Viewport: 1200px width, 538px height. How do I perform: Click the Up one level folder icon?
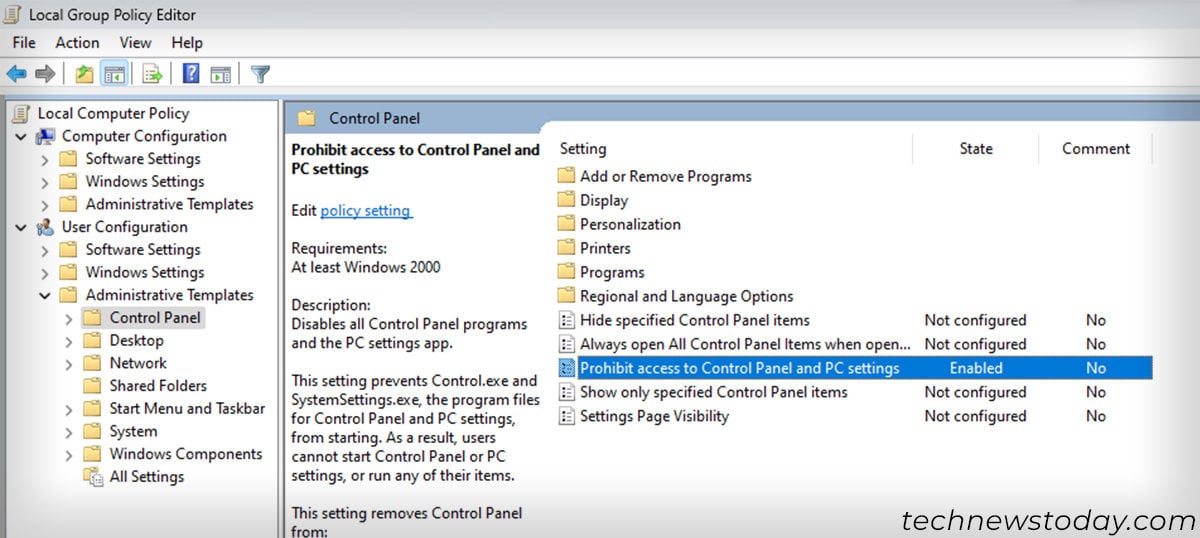click(x=85, y=74)
